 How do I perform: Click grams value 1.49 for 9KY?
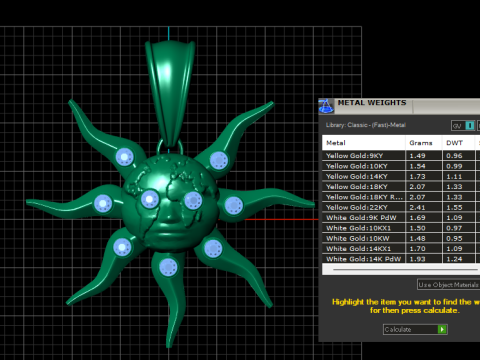[x=417, y=156]
